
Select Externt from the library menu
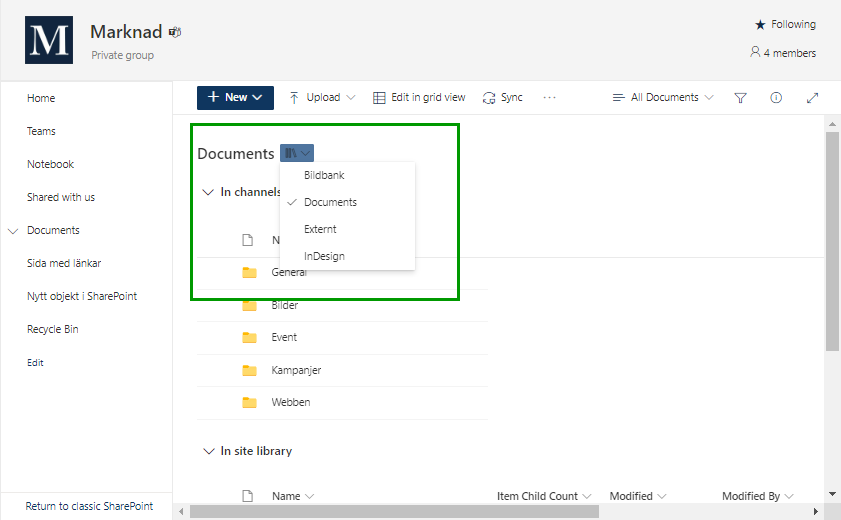tap(320, 229)
